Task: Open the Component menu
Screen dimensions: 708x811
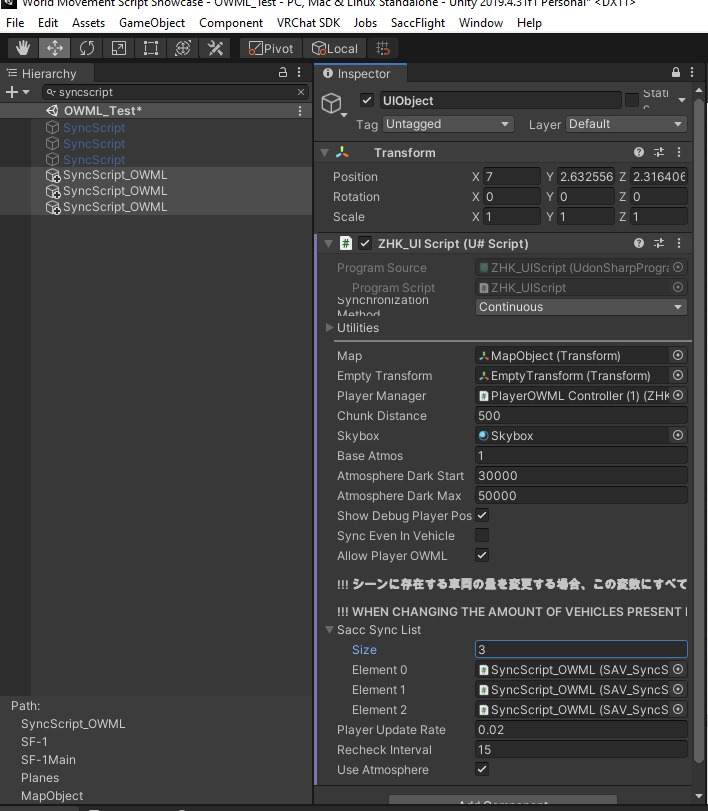Action: click(231, 23)
